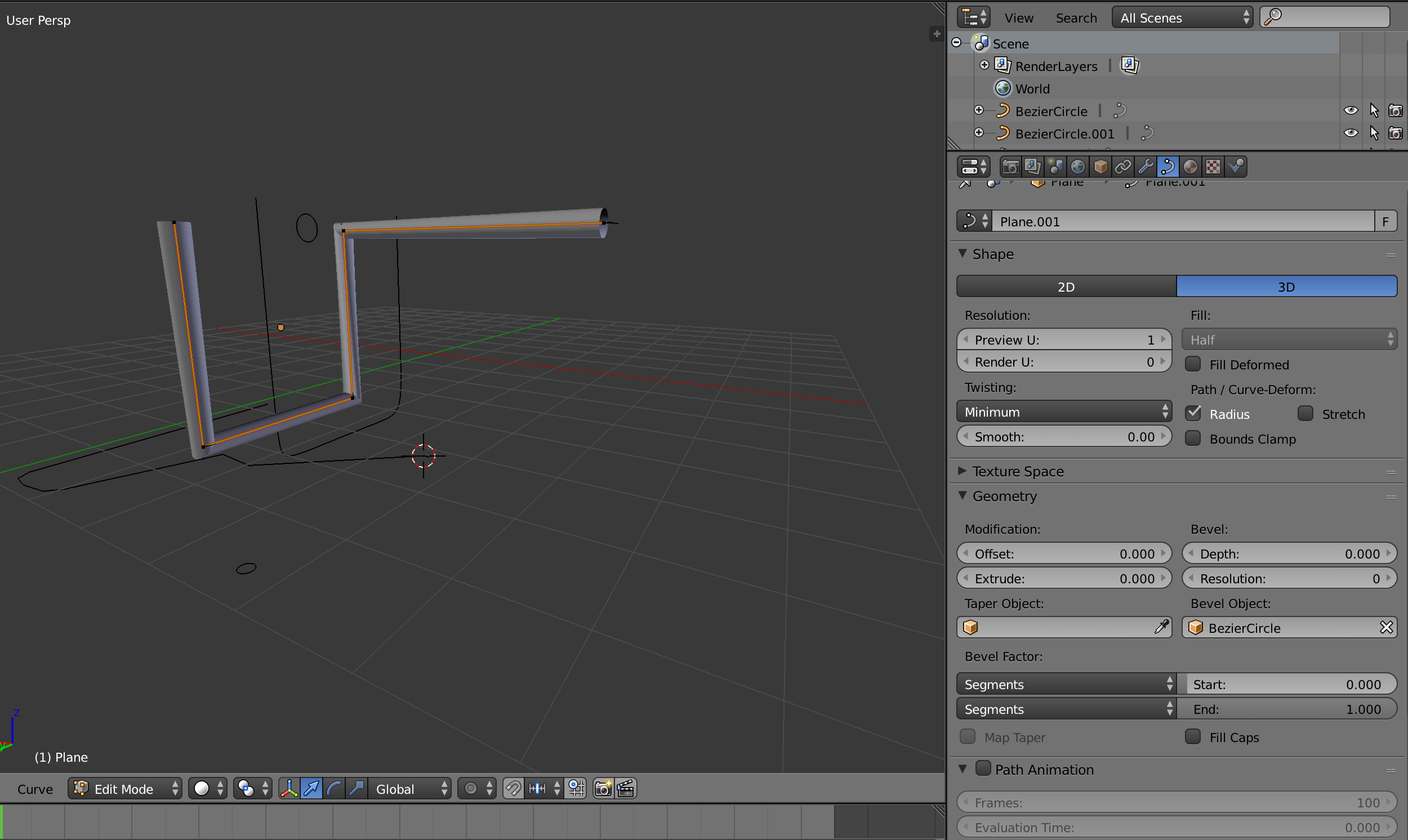Open the Material properties sphere tab
The height and width of the screenshot is (840, 1408).
tap(1190, 167)
